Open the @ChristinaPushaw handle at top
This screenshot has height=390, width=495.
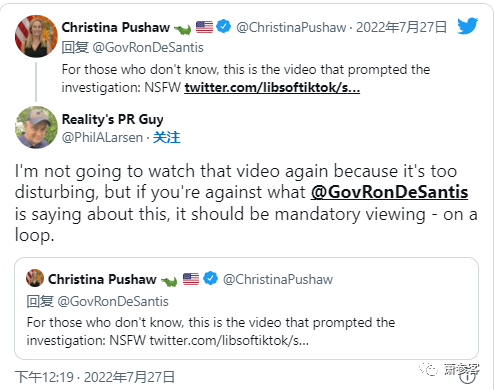click(x=291, y=27)
